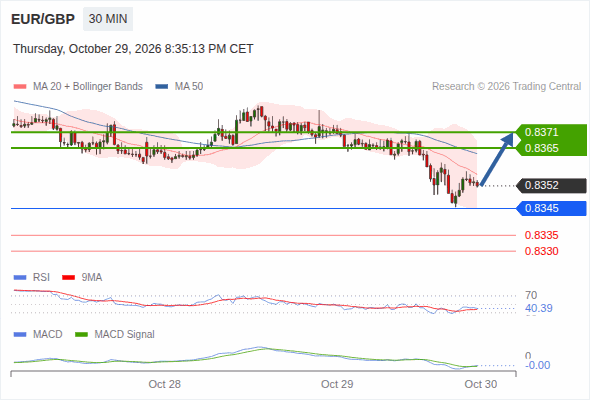590x400 pixels.
Task: Click the MACD Signal green swatch
Action: 81,335
